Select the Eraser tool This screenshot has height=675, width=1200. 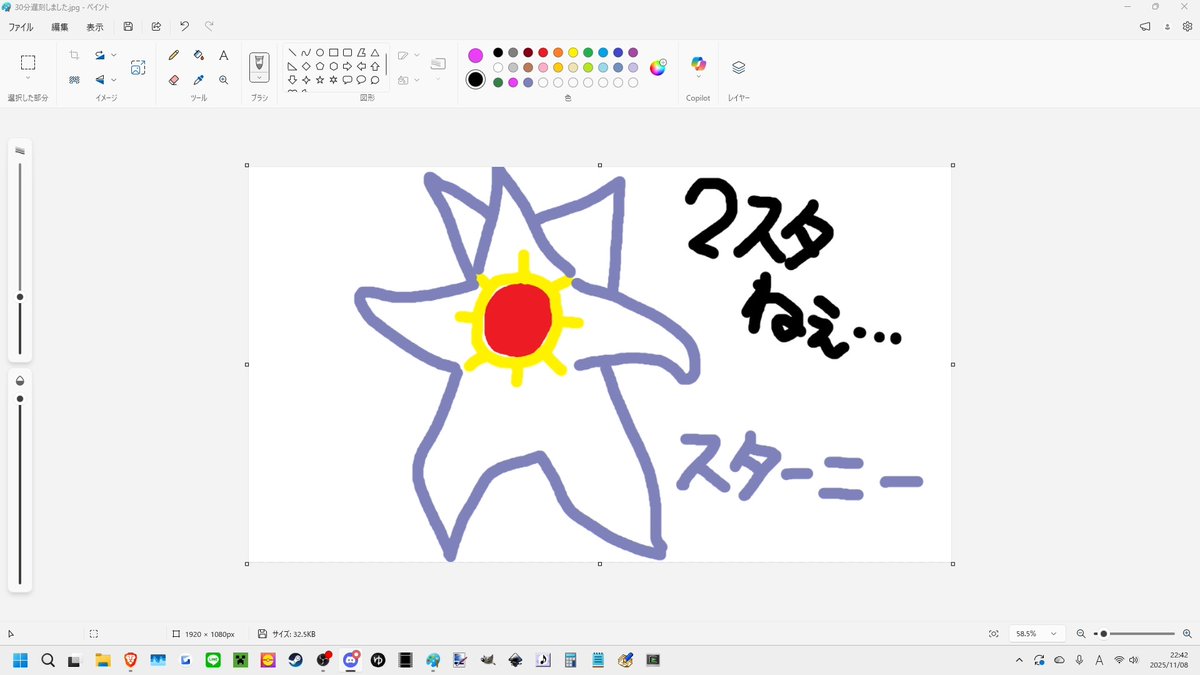[174, 80]
